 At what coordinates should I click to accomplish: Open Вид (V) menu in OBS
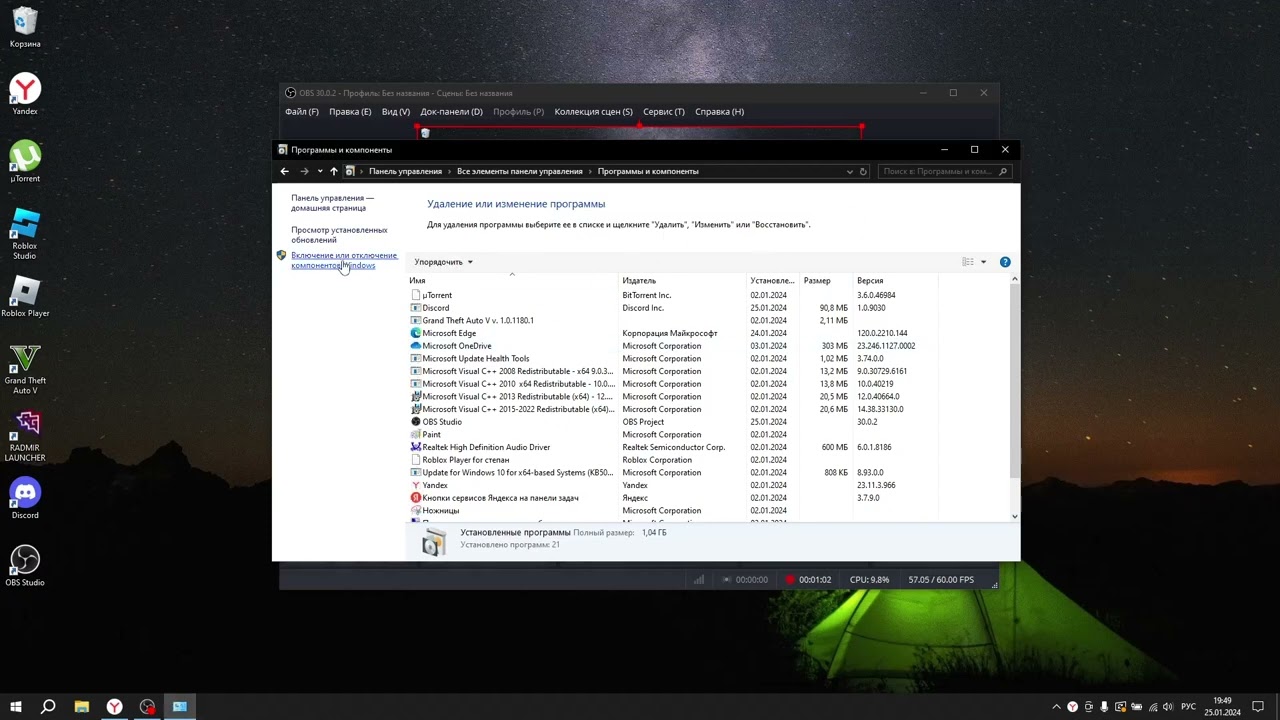coord(396,112)
